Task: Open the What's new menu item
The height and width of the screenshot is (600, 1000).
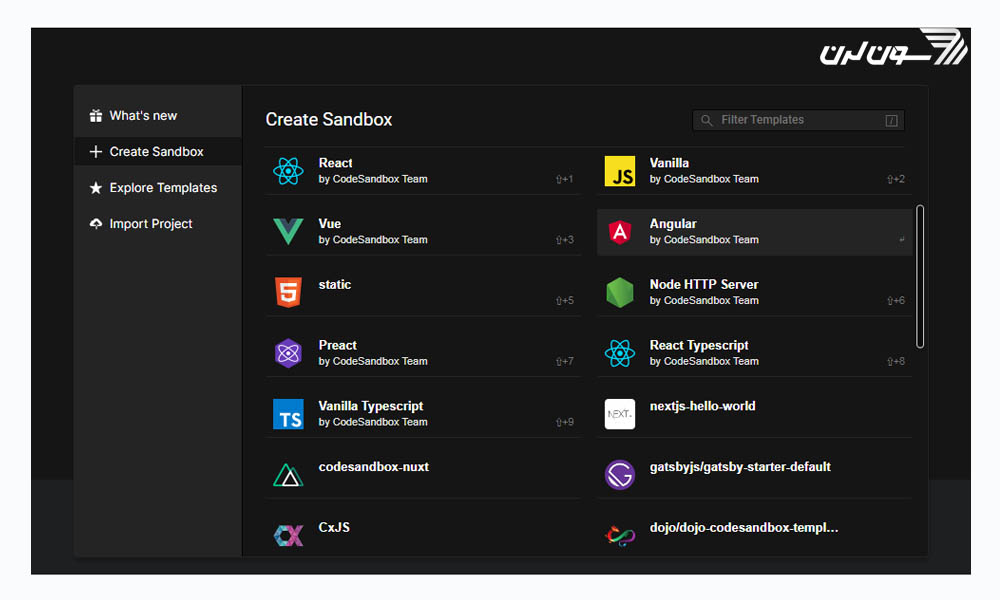Action: [143, 116]
